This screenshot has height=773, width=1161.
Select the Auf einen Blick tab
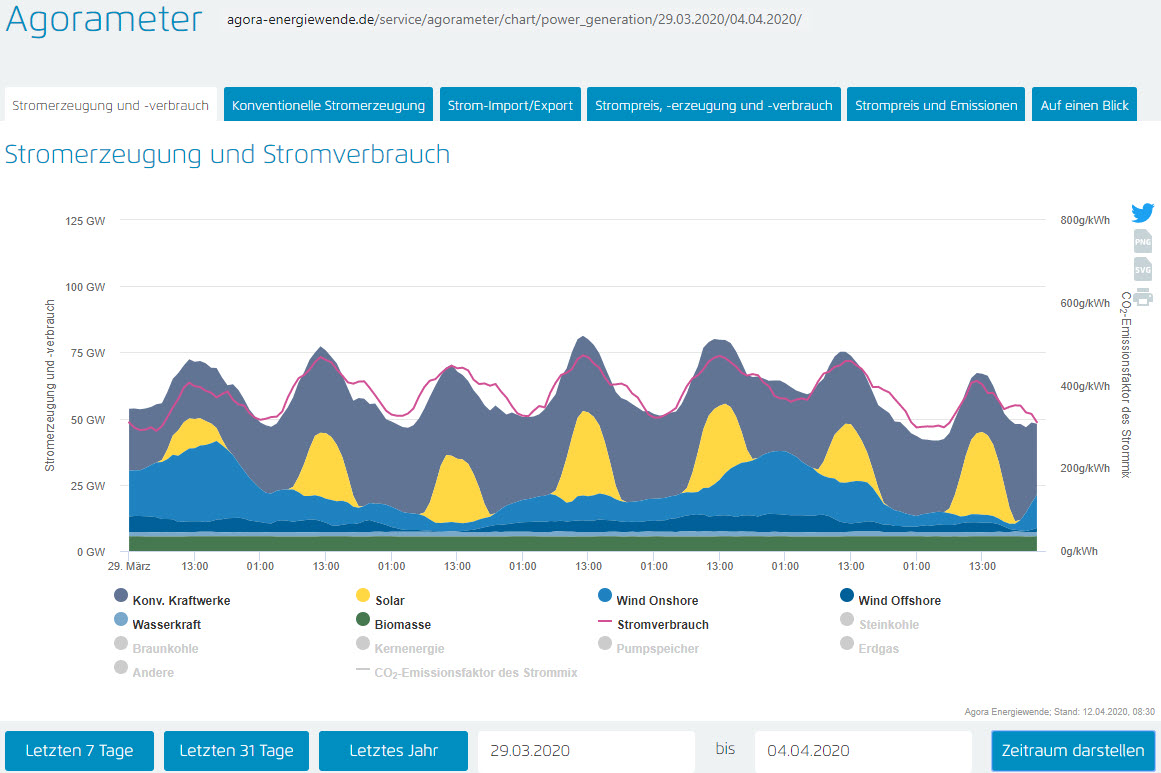pyautogui.click(x=1084, y=105)
